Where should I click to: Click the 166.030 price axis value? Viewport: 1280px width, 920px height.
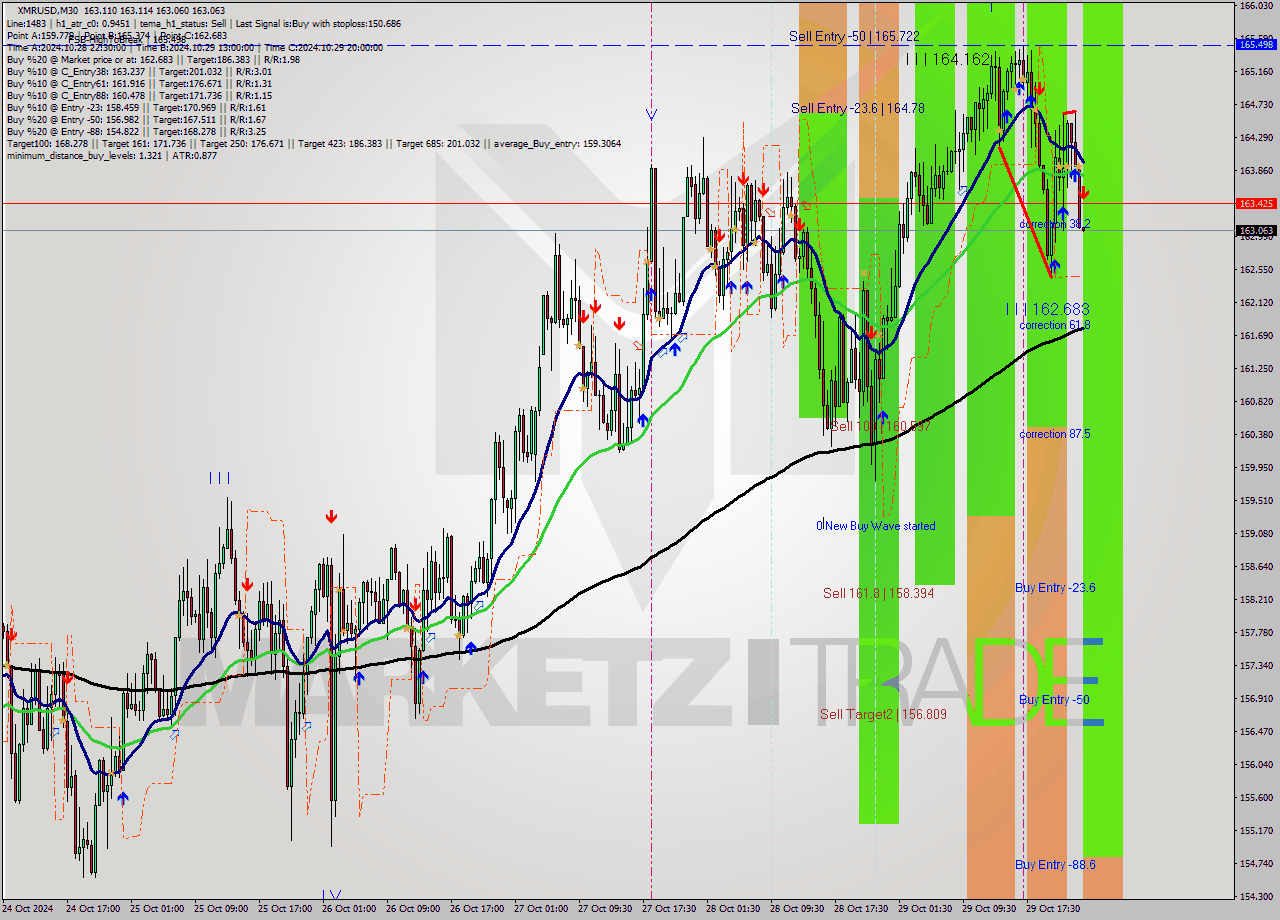point(1256,6)
